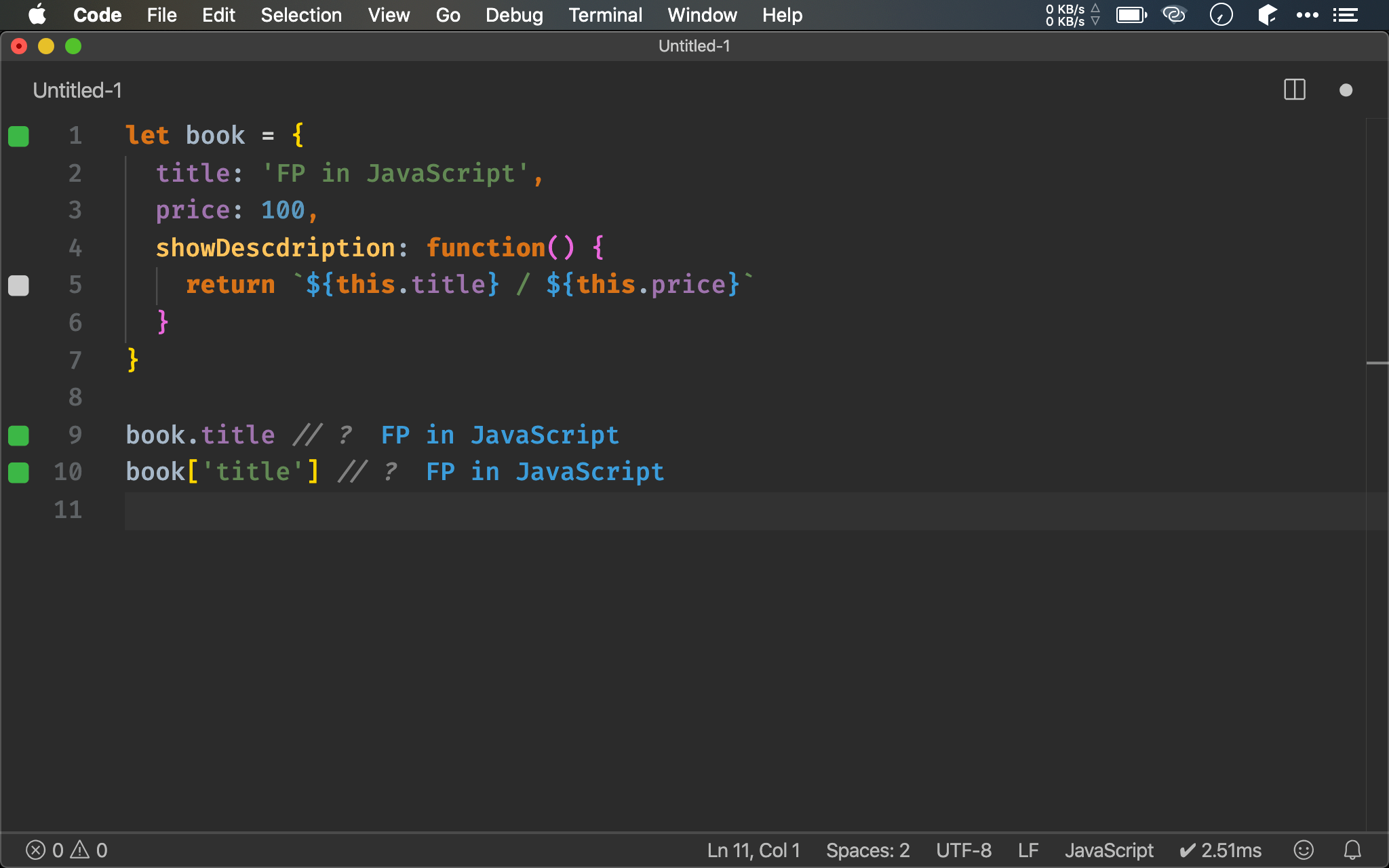Open the macOS notification center icon

point(1345,15)
